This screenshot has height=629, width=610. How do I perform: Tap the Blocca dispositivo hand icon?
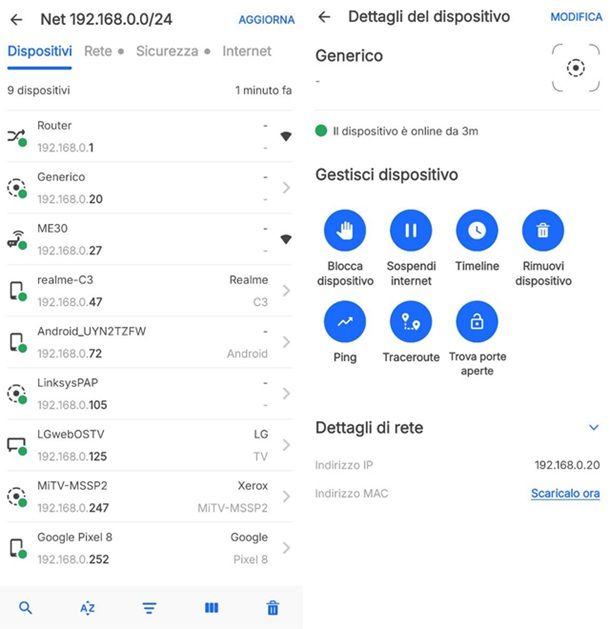tap(345, 230)
